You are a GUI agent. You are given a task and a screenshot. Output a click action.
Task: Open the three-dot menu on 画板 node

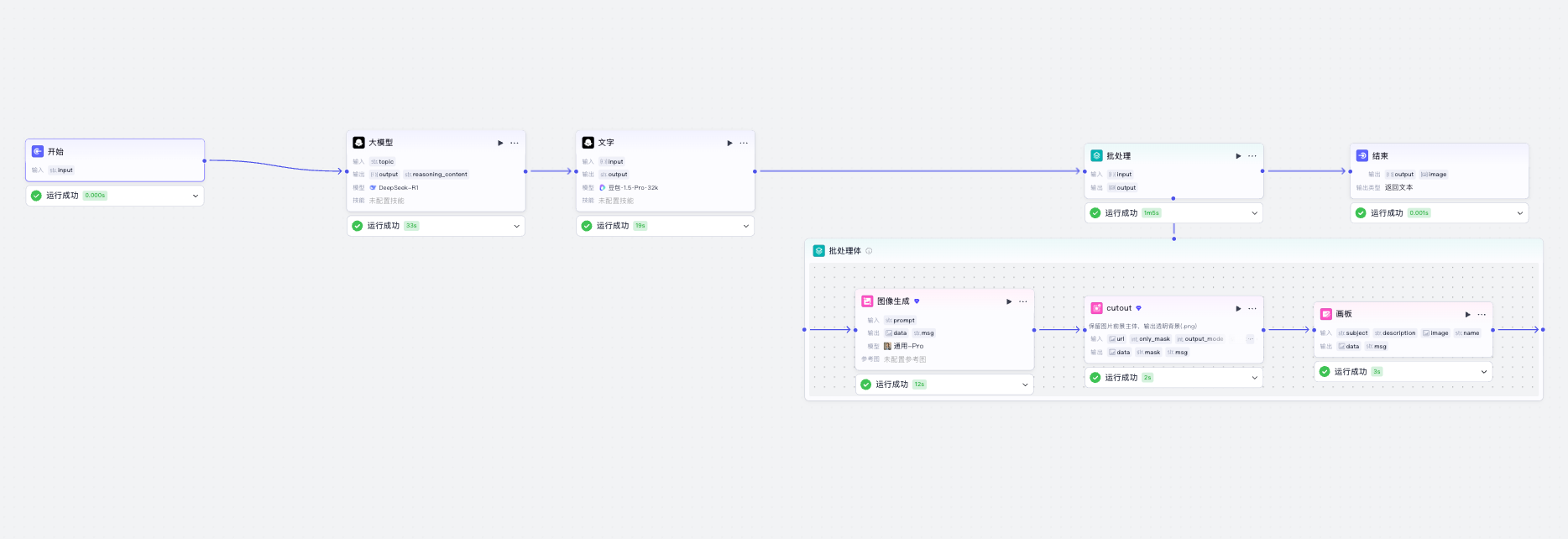pos(1482,314)
